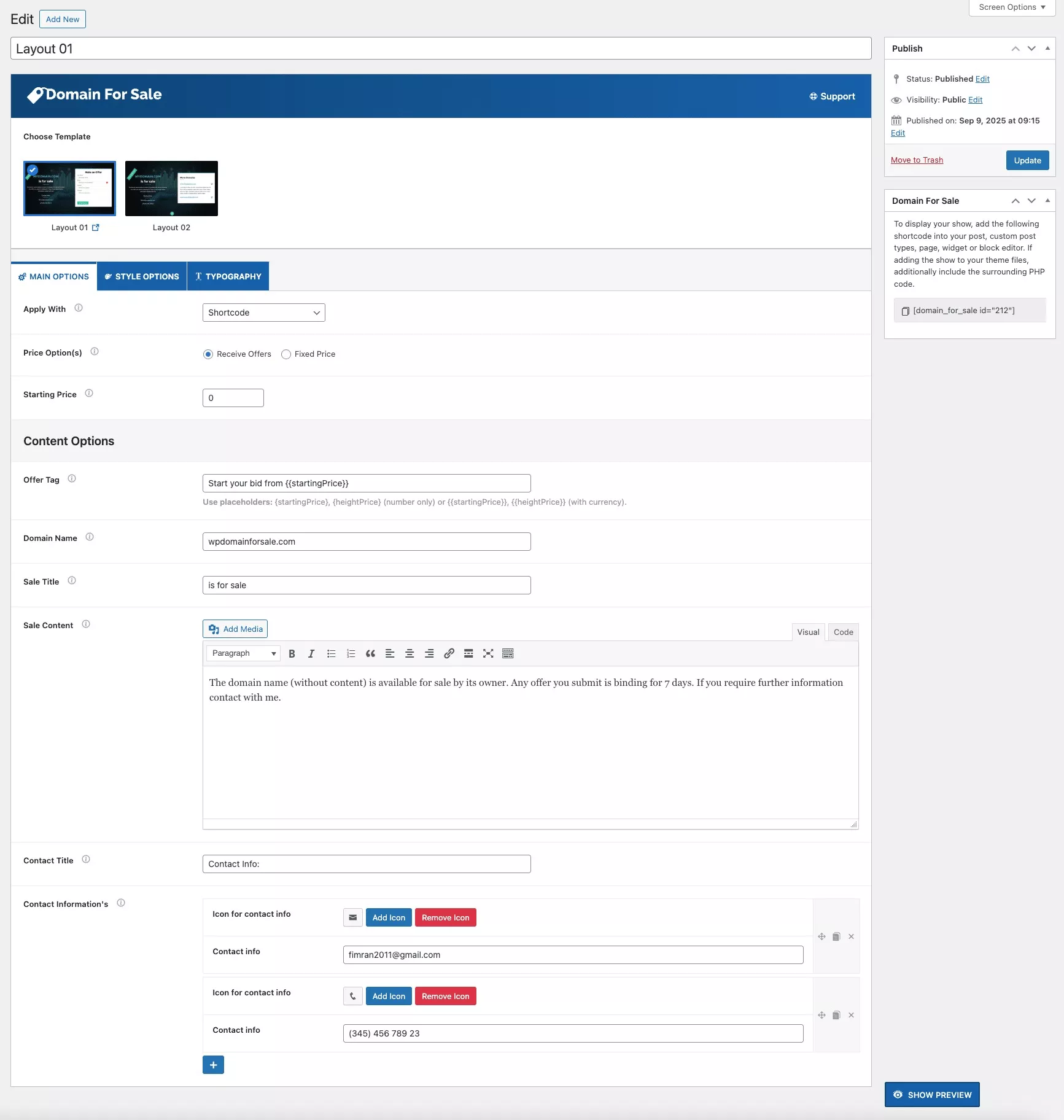Insert a blockquote in the editor

point(370,653)
